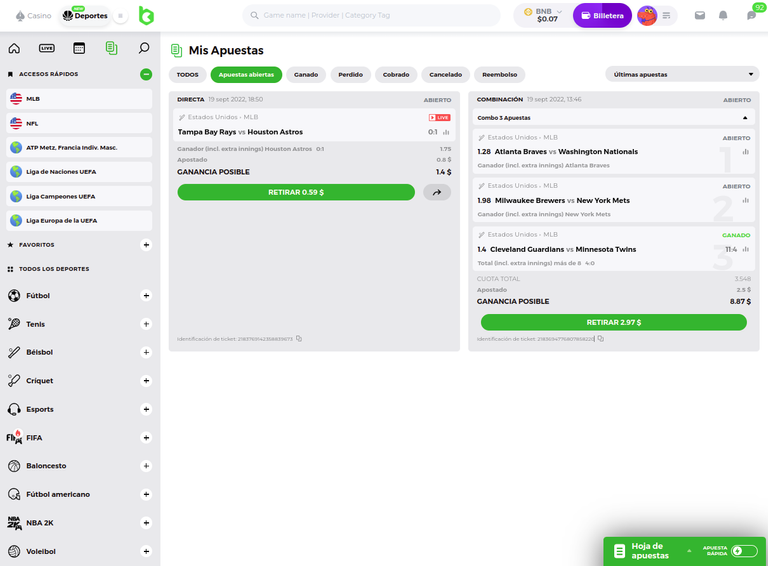Open the Billetera wallet button
768x566 pixels.
tap(602, 16)
